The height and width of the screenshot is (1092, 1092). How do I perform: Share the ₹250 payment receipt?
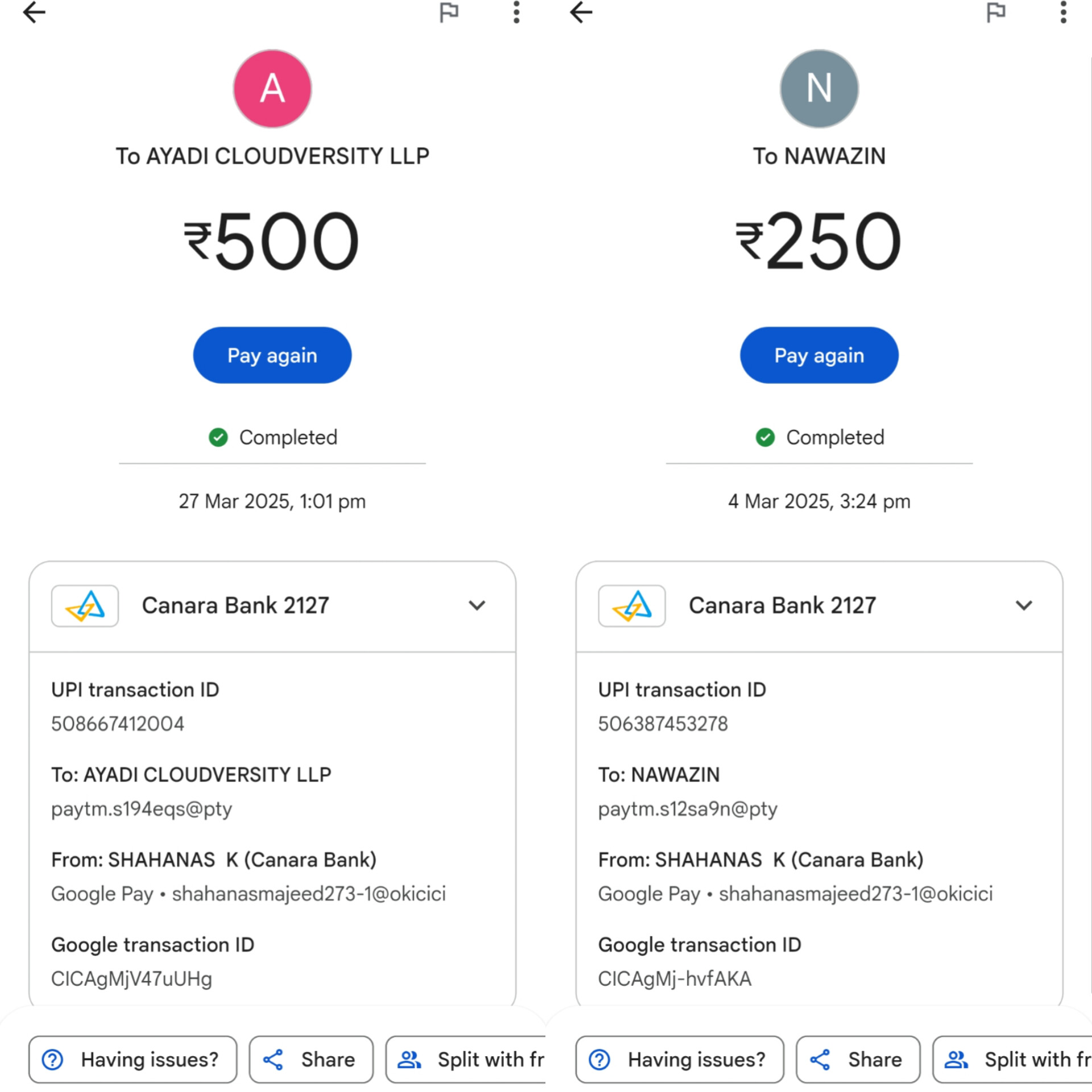tap(858, 1060)
